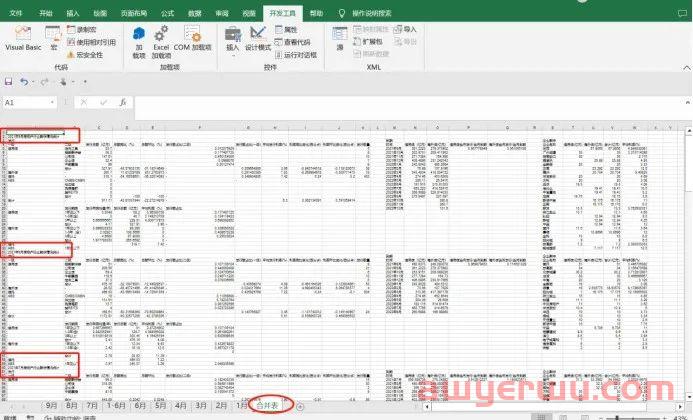Click XML 导入 import
Image resolution: width=693 pixels, height=420 pixels.
pyautogui.click(x=405, y=29)
